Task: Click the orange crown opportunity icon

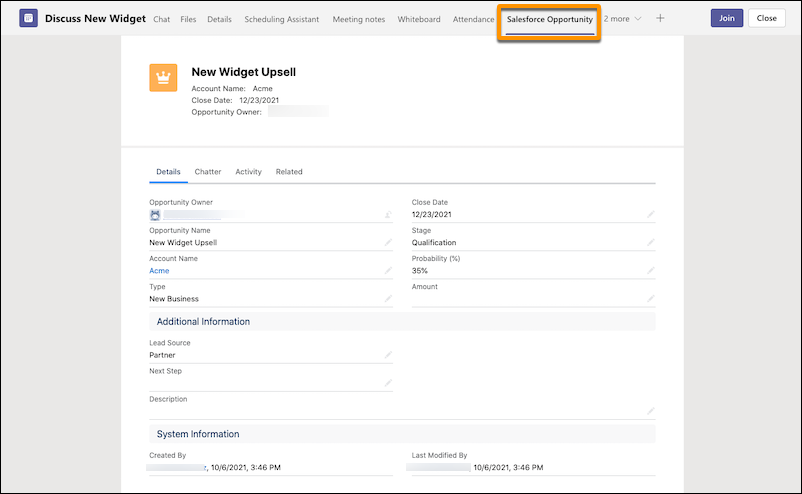Action: coord(163,78)
